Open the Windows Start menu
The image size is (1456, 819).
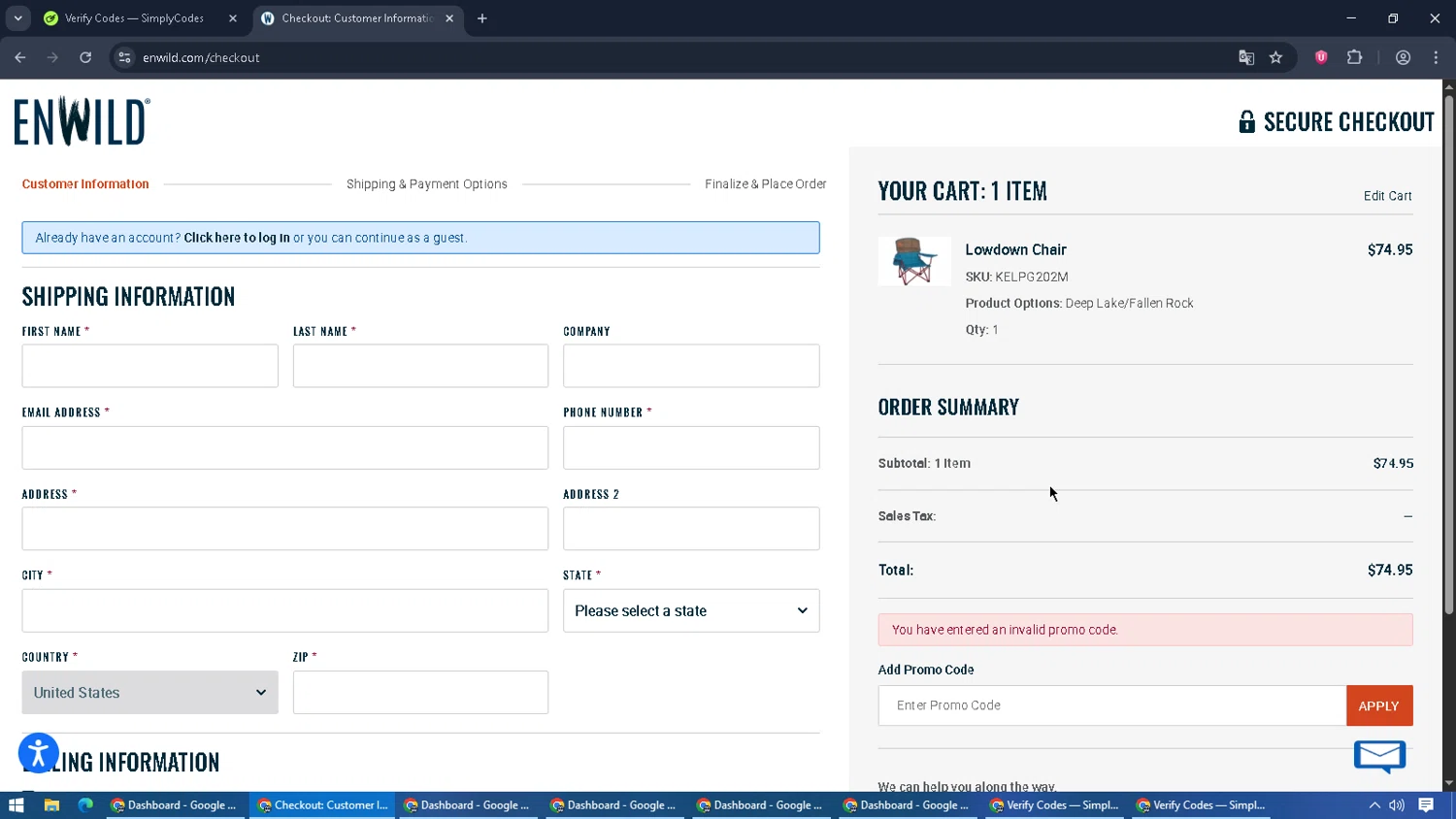(x=16, y=805)
